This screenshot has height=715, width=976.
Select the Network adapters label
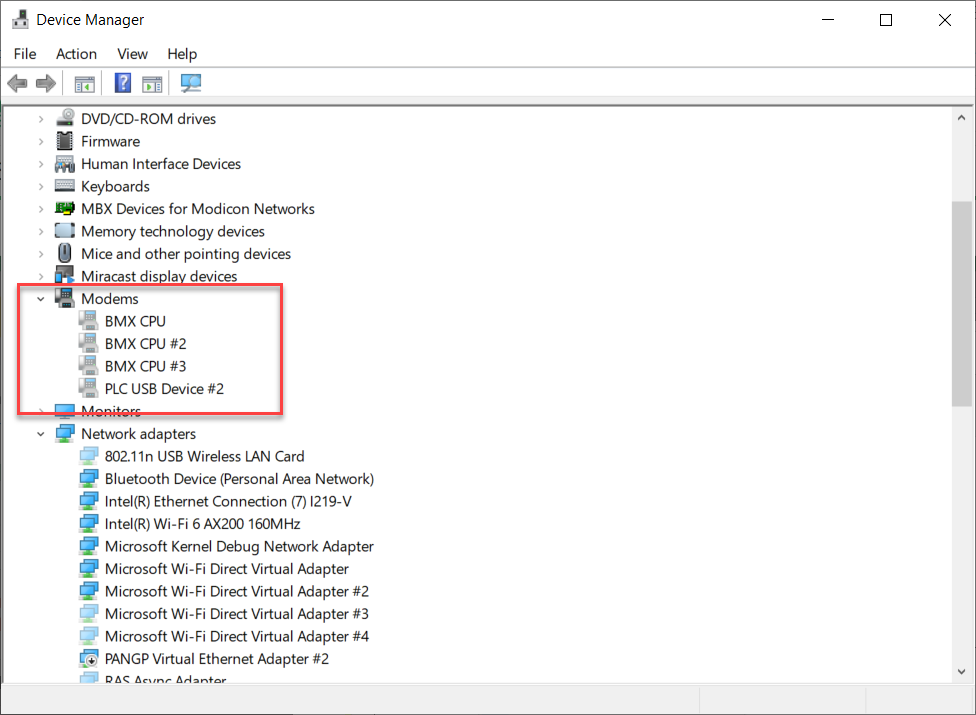tap(138, 434)
